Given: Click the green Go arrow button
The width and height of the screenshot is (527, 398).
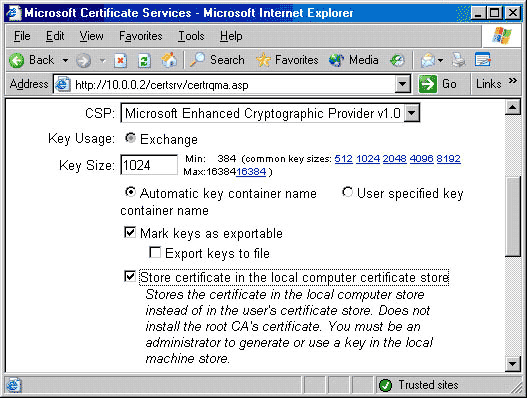Looking at the screenshot, I should point(428,84).
